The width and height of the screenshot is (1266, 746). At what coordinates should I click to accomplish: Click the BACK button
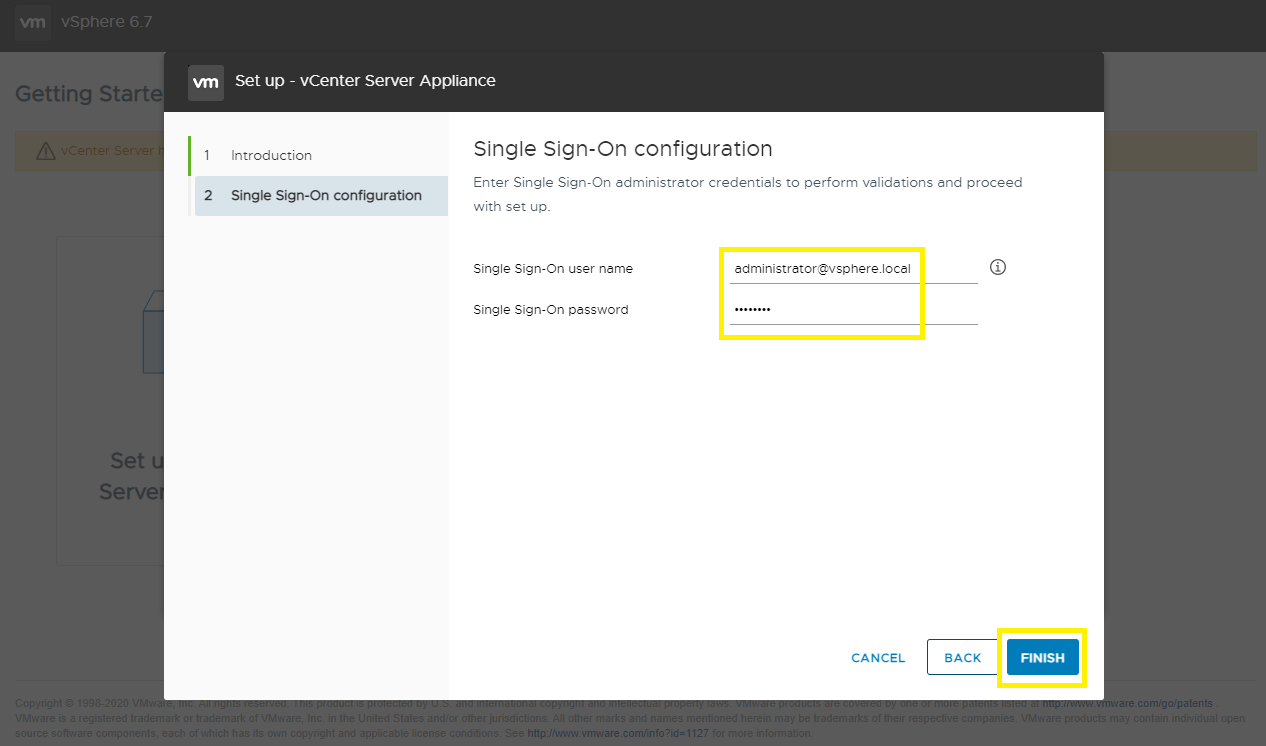click(x=962, y=657)
